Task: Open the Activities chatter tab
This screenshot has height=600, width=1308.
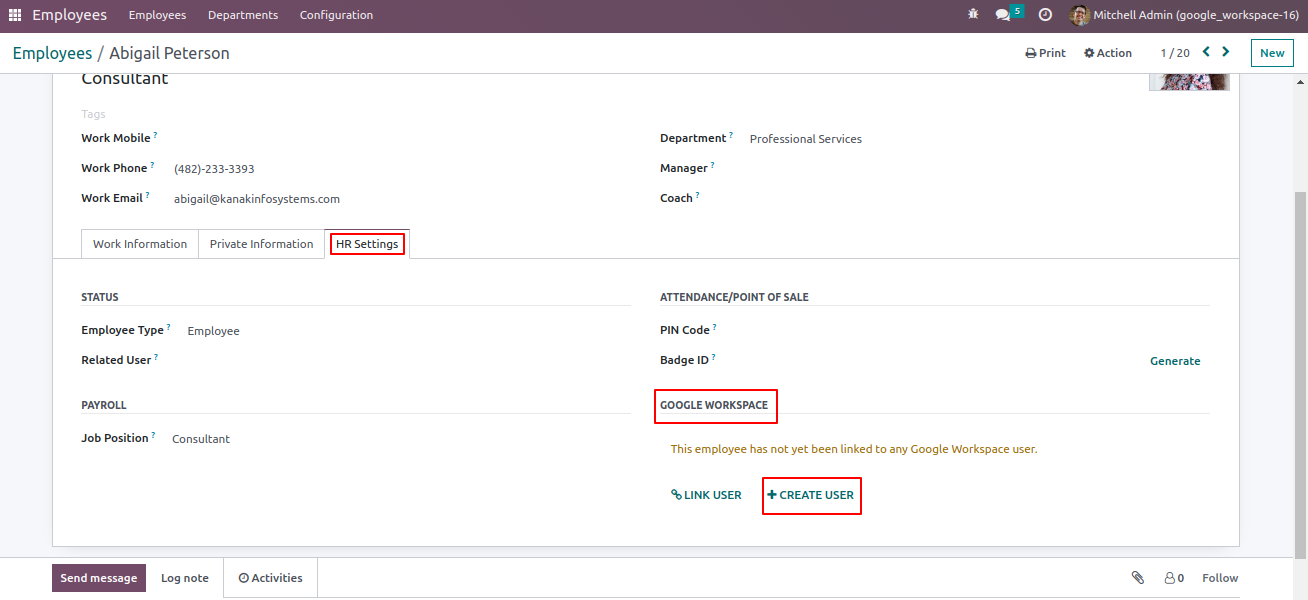Action: [x=270, y=578]
